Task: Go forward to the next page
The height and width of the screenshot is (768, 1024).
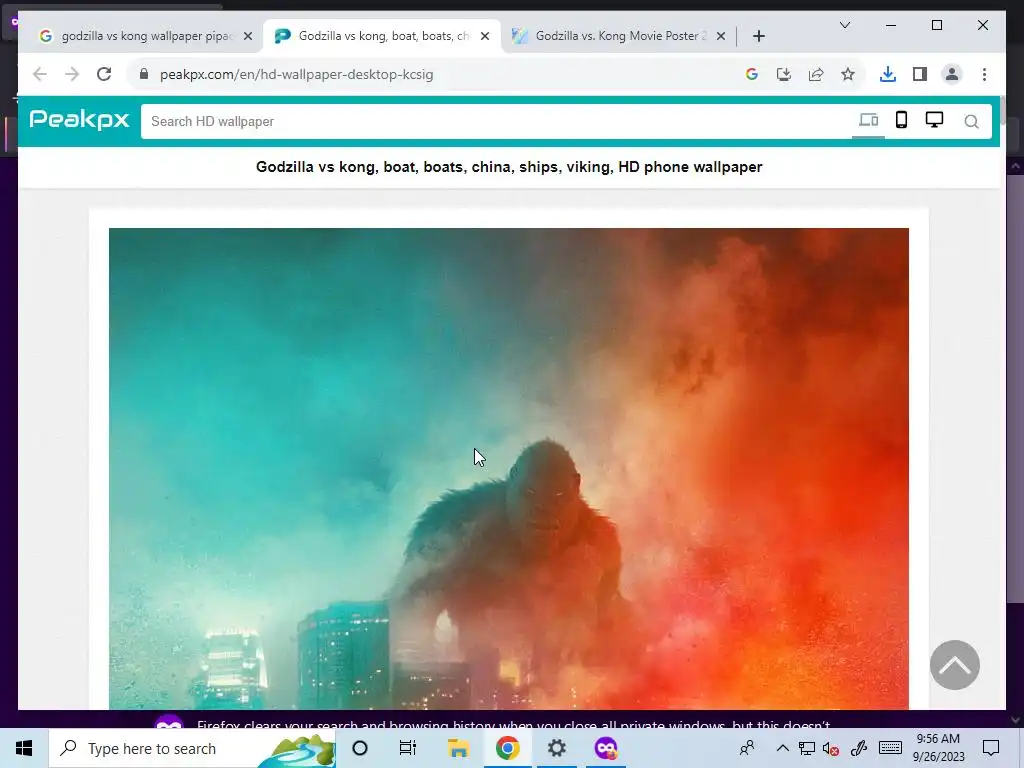Action: click(72, 74)
